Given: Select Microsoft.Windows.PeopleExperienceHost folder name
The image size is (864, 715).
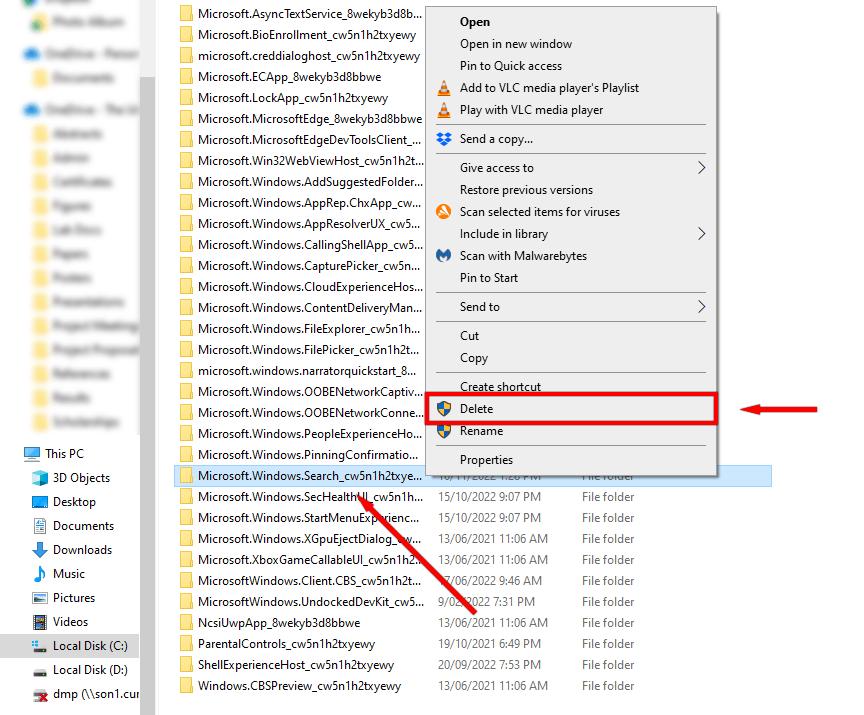Looking at the screenshot, I should [310, 434].
